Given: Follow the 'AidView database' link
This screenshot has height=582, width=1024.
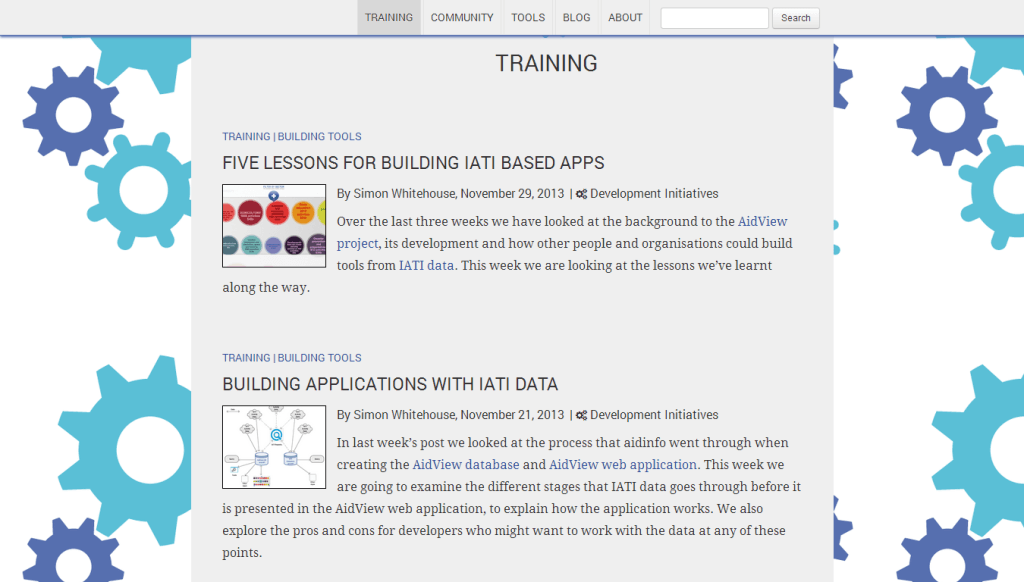Looking at the screenshot, I should 466,464.
